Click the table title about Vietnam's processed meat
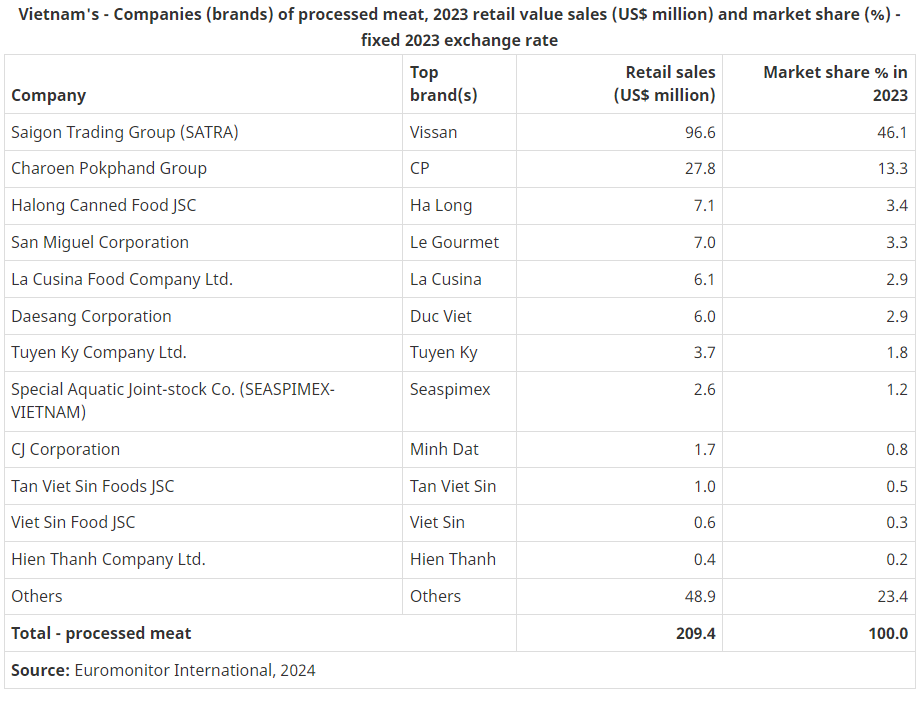Image resolution: width=923 pixels, height=704 pixels. [x=459, y=27]
